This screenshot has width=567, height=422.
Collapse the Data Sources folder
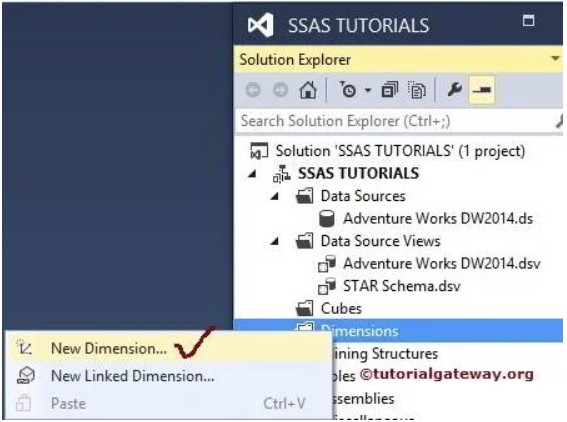click(275, 196)
